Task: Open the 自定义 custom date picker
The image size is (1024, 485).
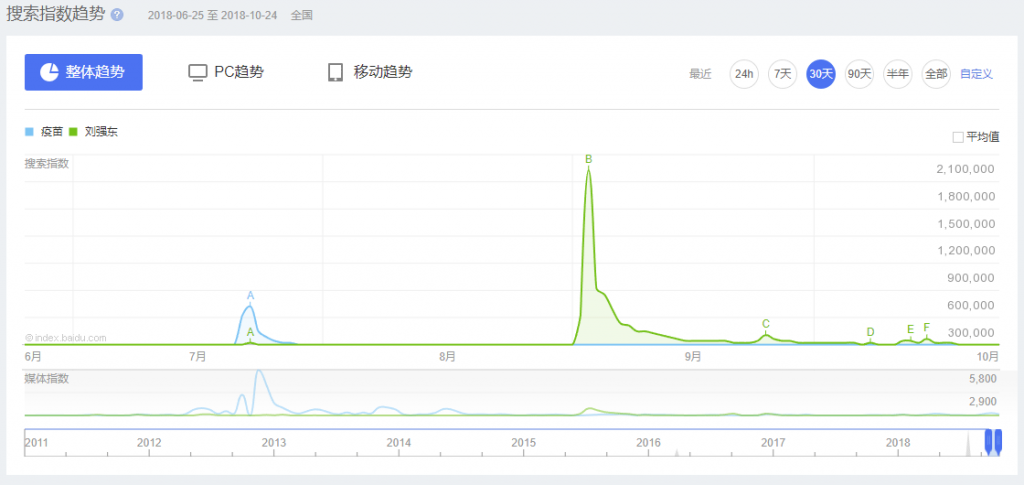Action: pyautogui.click(x=976, y=74)
